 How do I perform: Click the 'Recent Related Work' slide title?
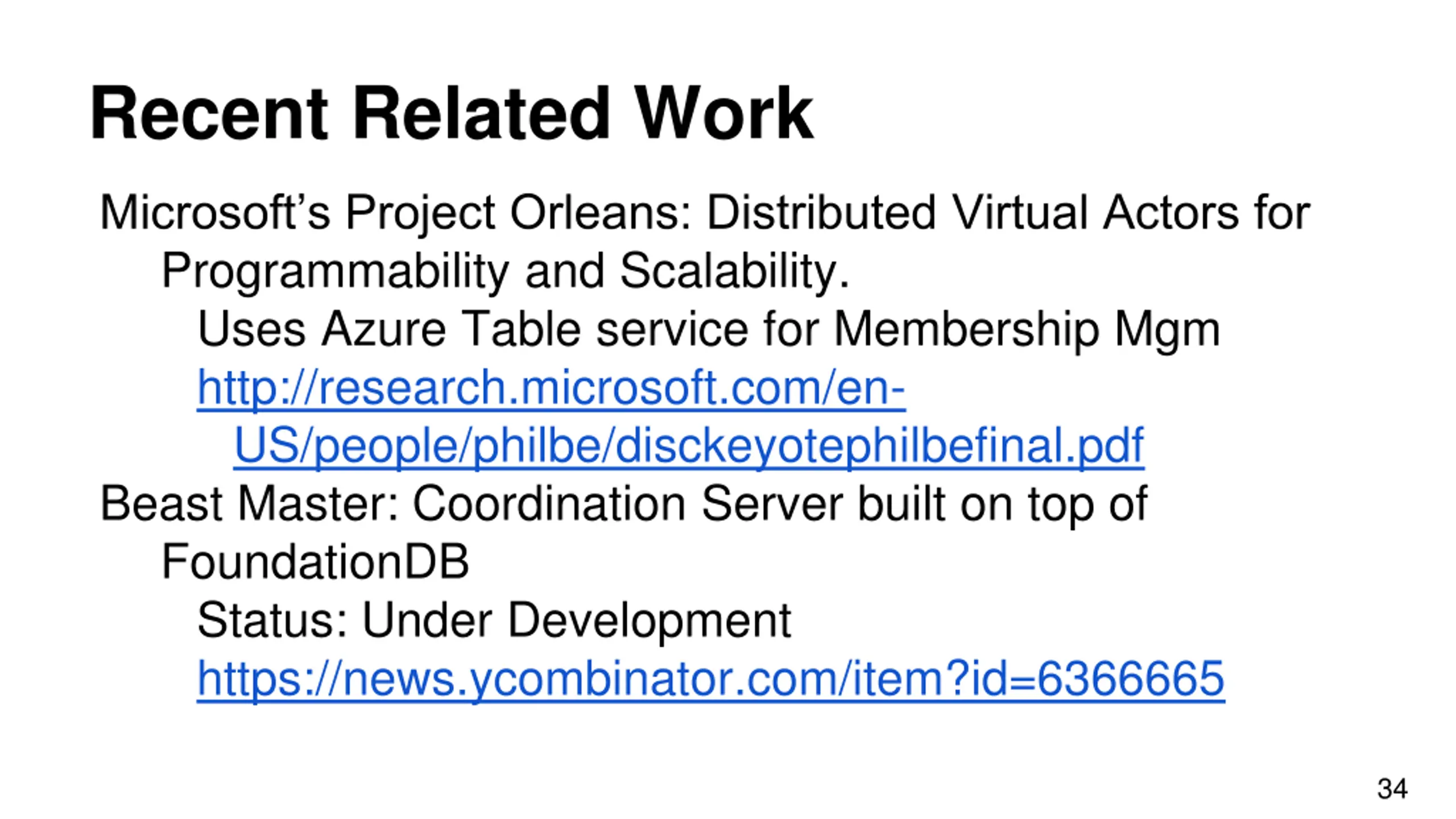coord(452,113)
